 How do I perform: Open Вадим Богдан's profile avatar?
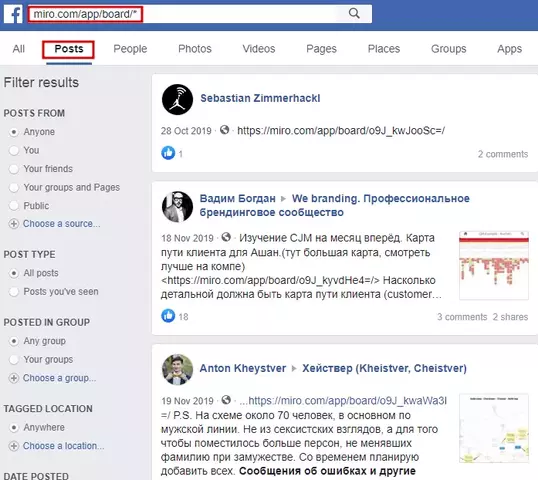(177, 207)
